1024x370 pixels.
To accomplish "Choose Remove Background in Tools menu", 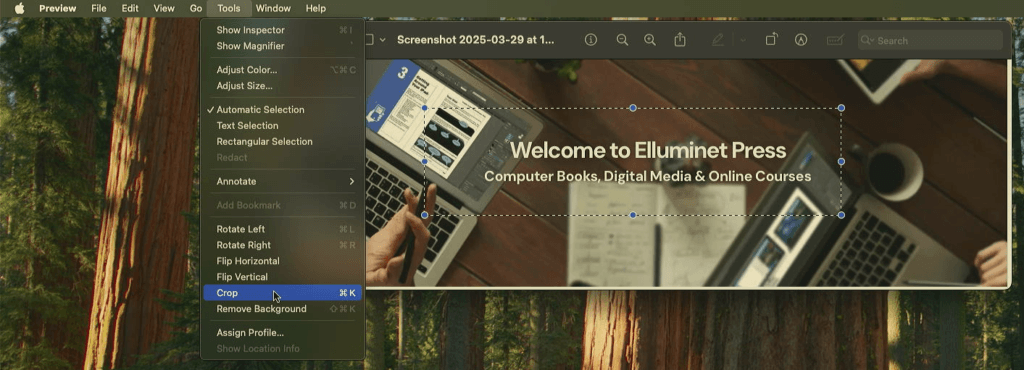I will tap(282, 309).
